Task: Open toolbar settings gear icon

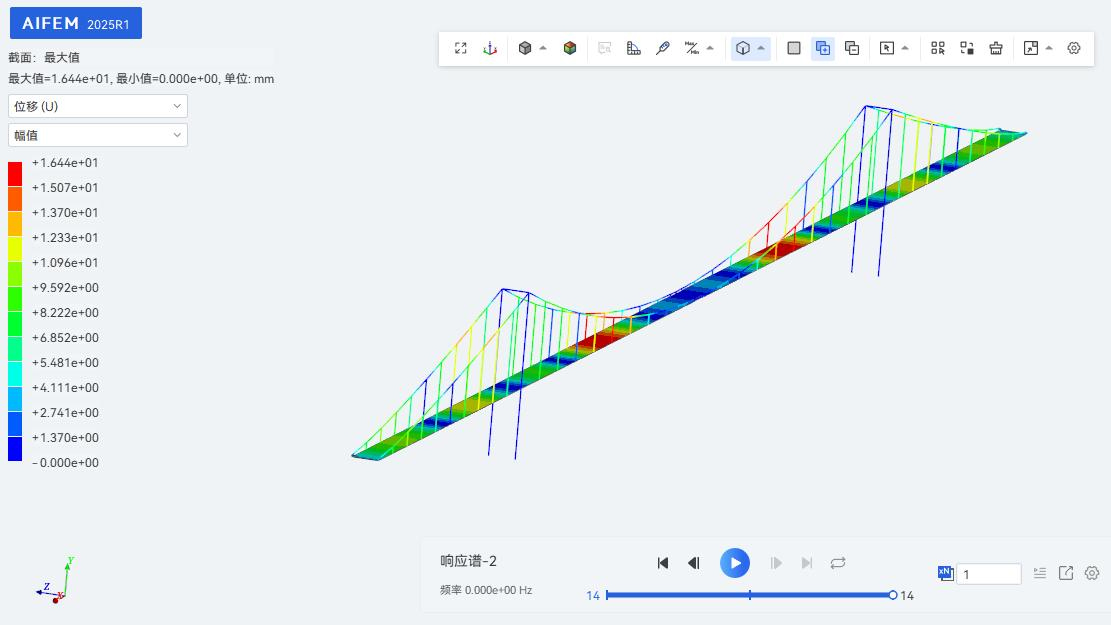Action: pos(1074,48)
